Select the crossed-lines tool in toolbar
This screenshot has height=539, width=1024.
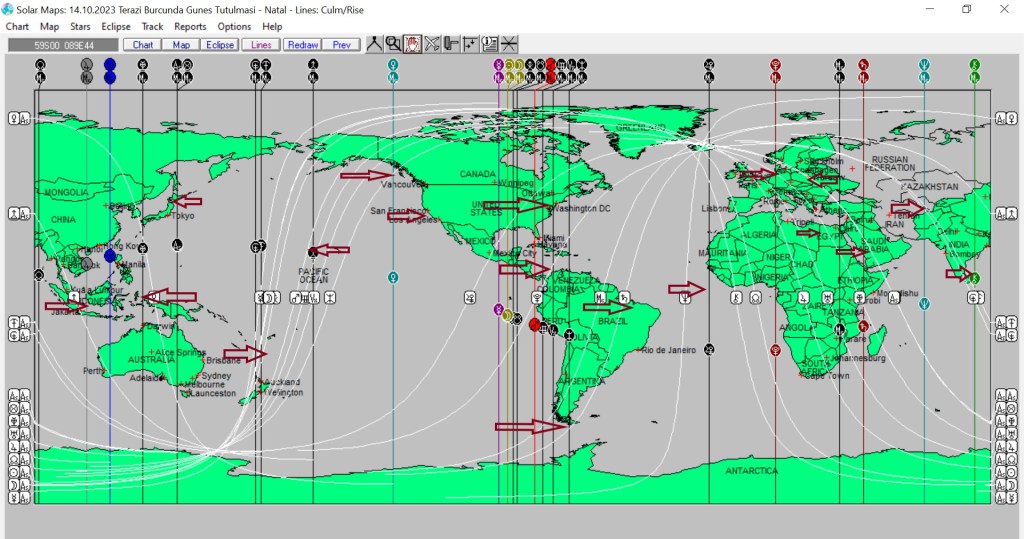(x=432, y=44)
